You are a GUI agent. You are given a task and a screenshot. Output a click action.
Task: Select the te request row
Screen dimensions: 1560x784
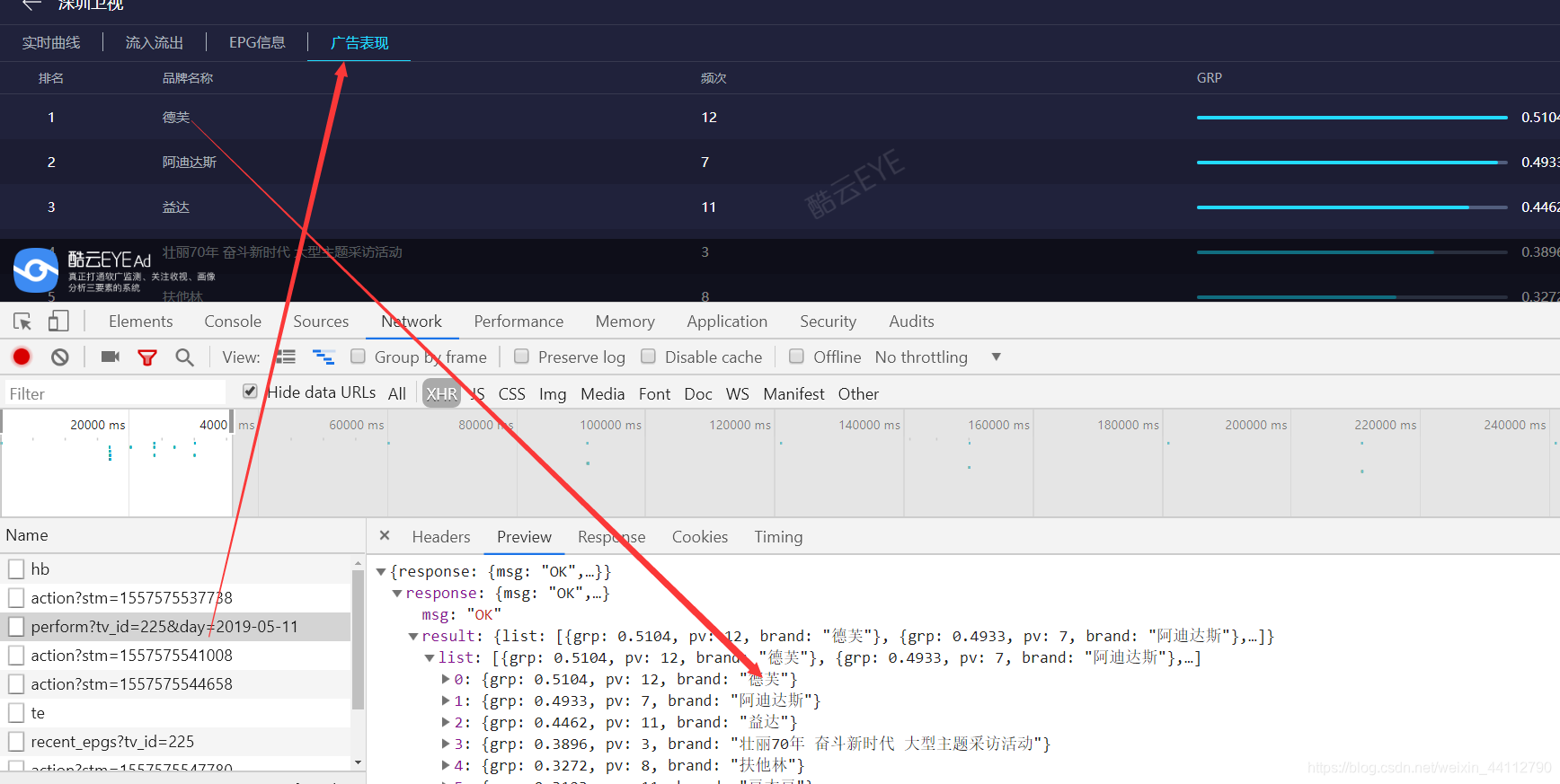(175, 713)
